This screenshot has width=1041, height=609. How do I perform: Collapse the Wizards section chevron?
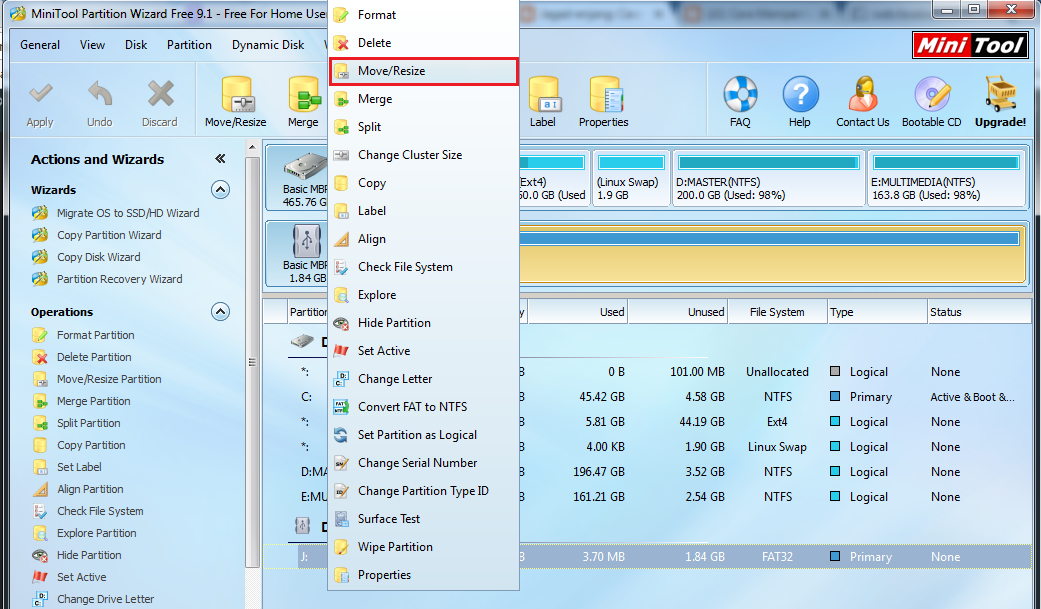(220, 190)
